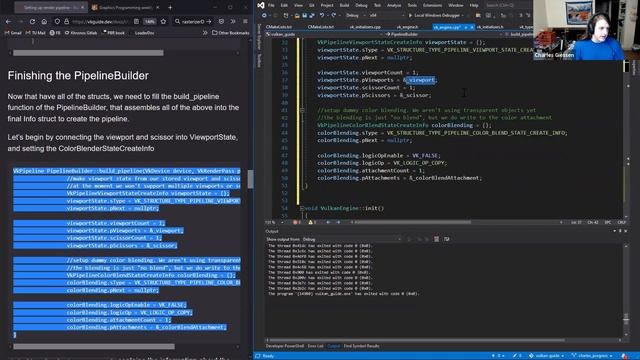Switch to Developer PowerShell tab
This screenshot has width=640, height=360.
tap(285, 346)
